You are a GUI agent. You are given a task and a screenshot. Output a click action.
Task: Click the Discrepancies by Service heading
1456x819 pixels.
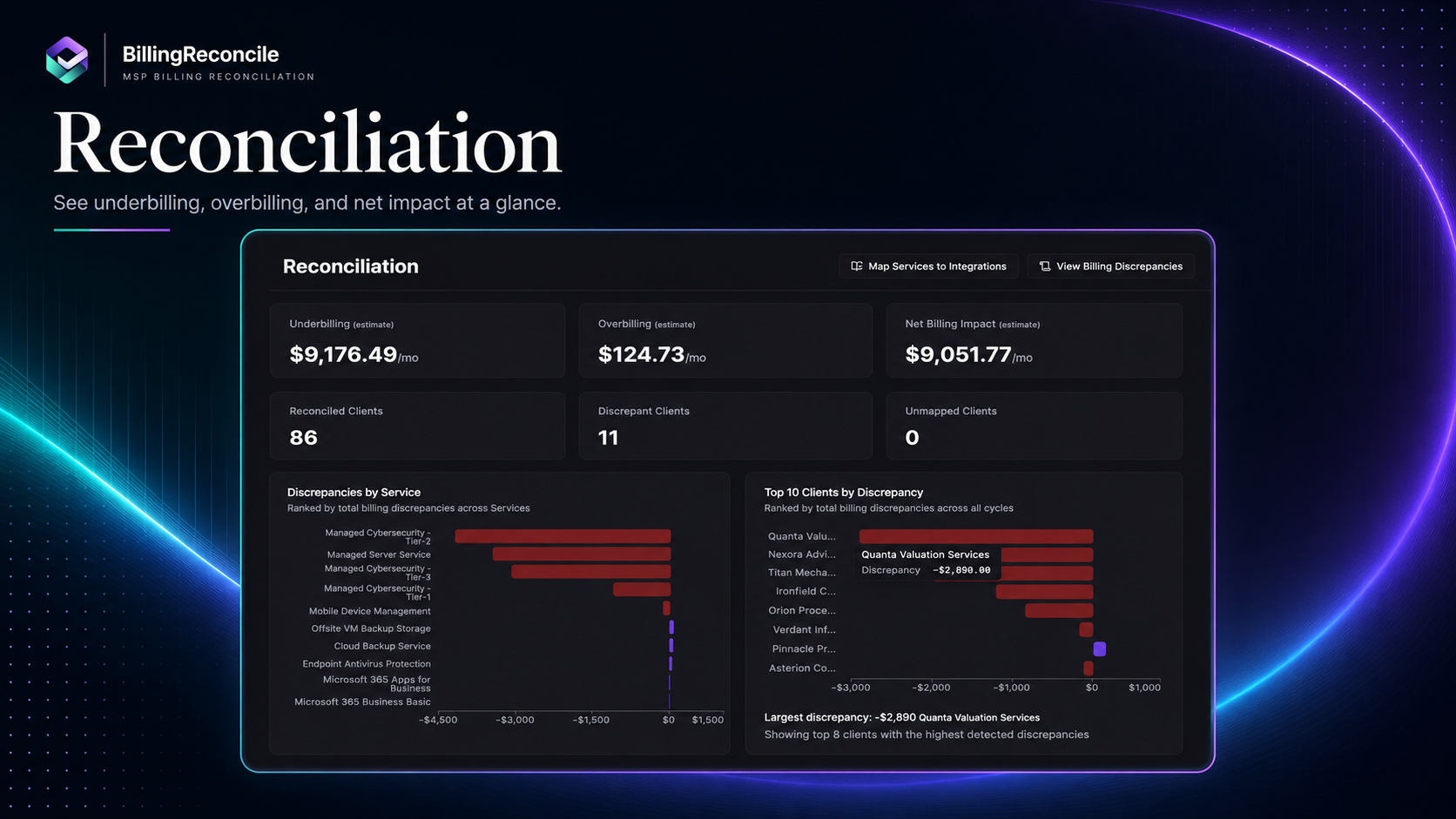(x=354, y=492)
